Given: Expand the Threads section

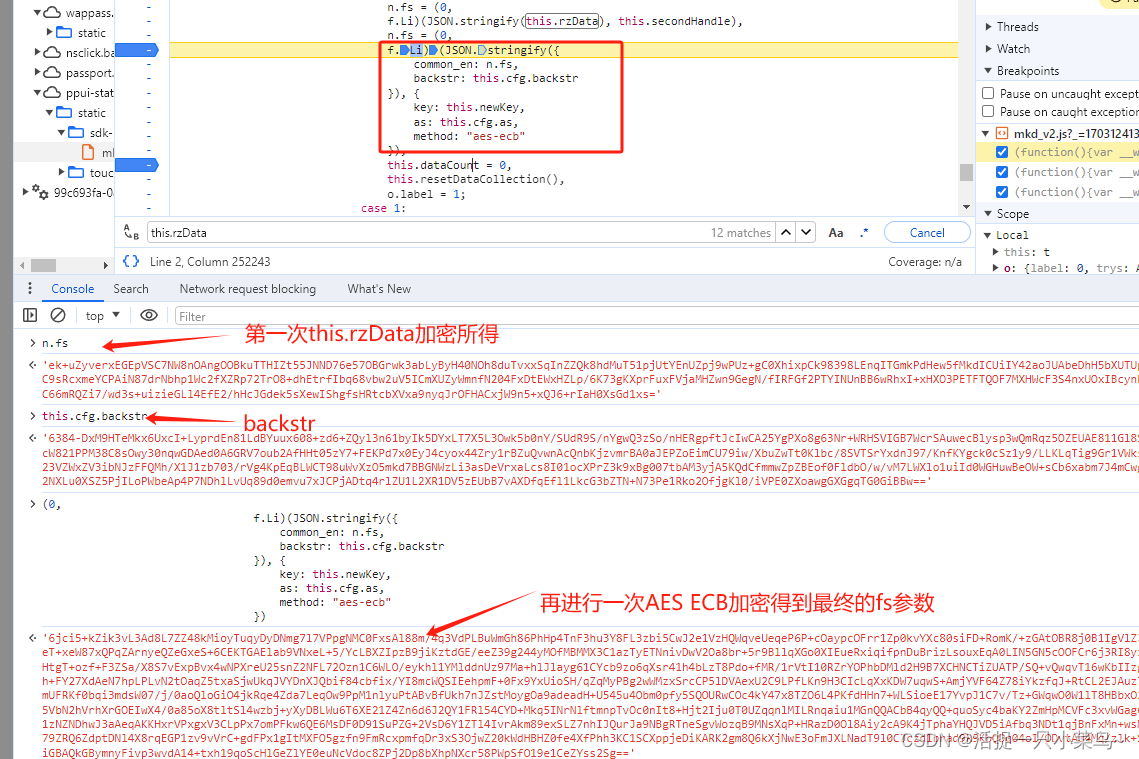Looking at the screenshot, I should click(x=988, y=27).
